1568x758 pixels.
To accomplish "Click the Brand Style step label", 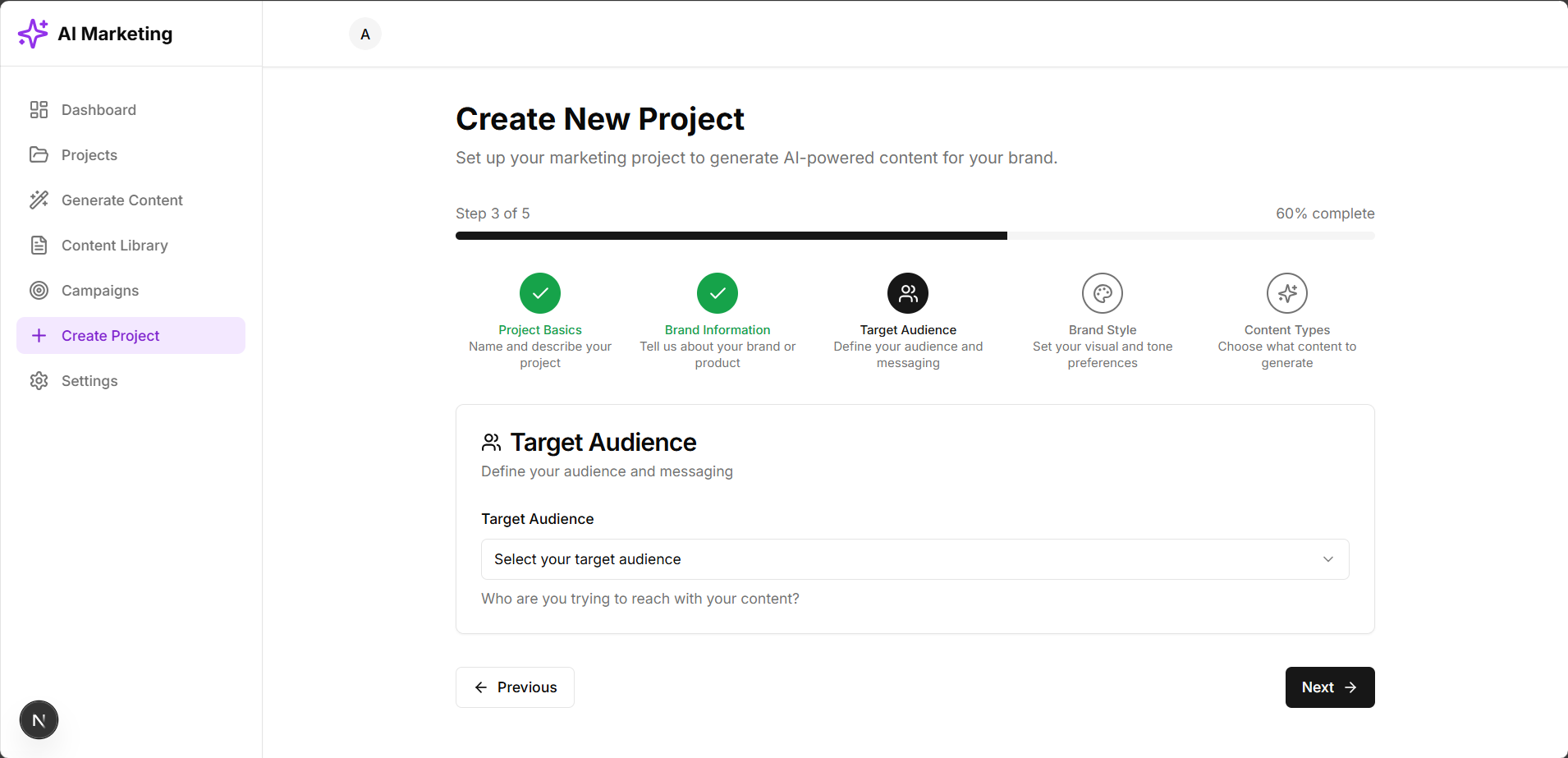I will pyautogui.click(x=1103, y=330).
